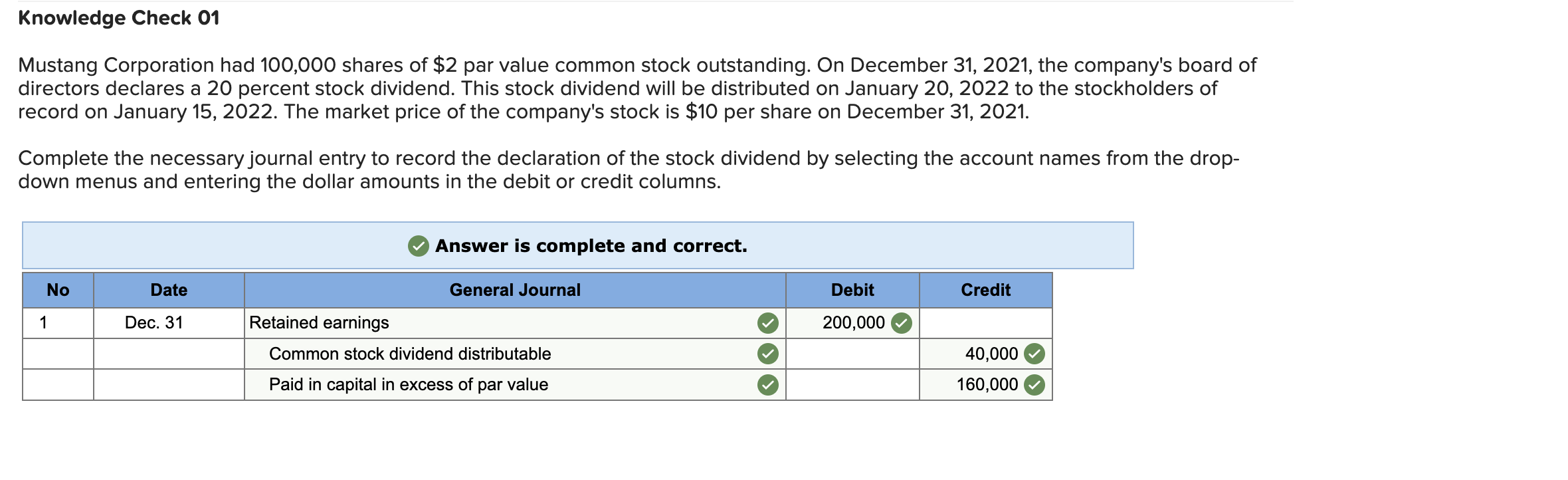
Task: Click the checkmark beside Paid in capital entry
Action: pos(768,384)
